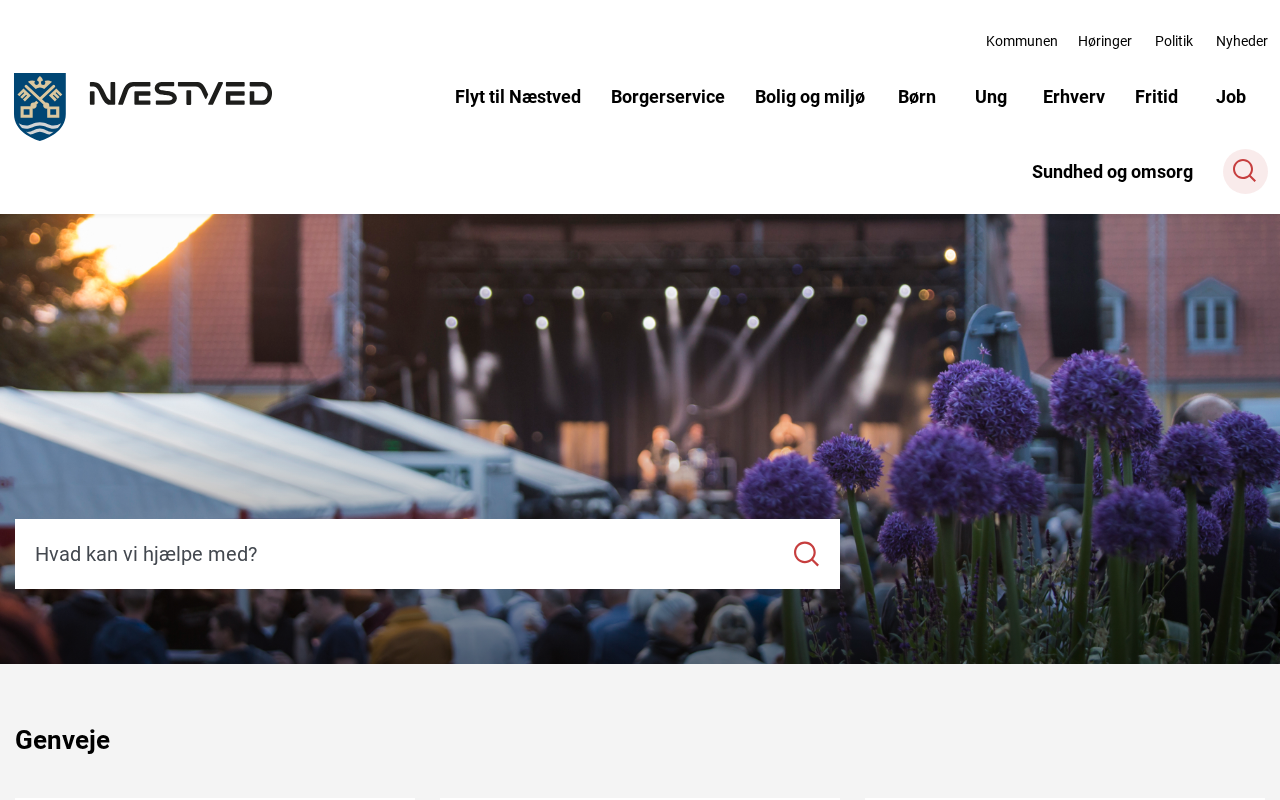Open the Ung menu item
This screenshot has width=1280, height=800.
coord(991,97)
